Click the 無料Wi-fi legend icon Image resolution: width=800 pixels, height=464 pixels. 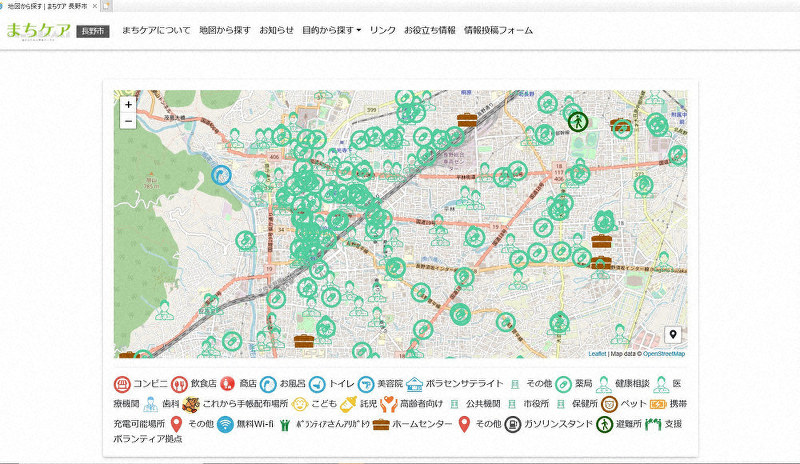click(225, 424)
